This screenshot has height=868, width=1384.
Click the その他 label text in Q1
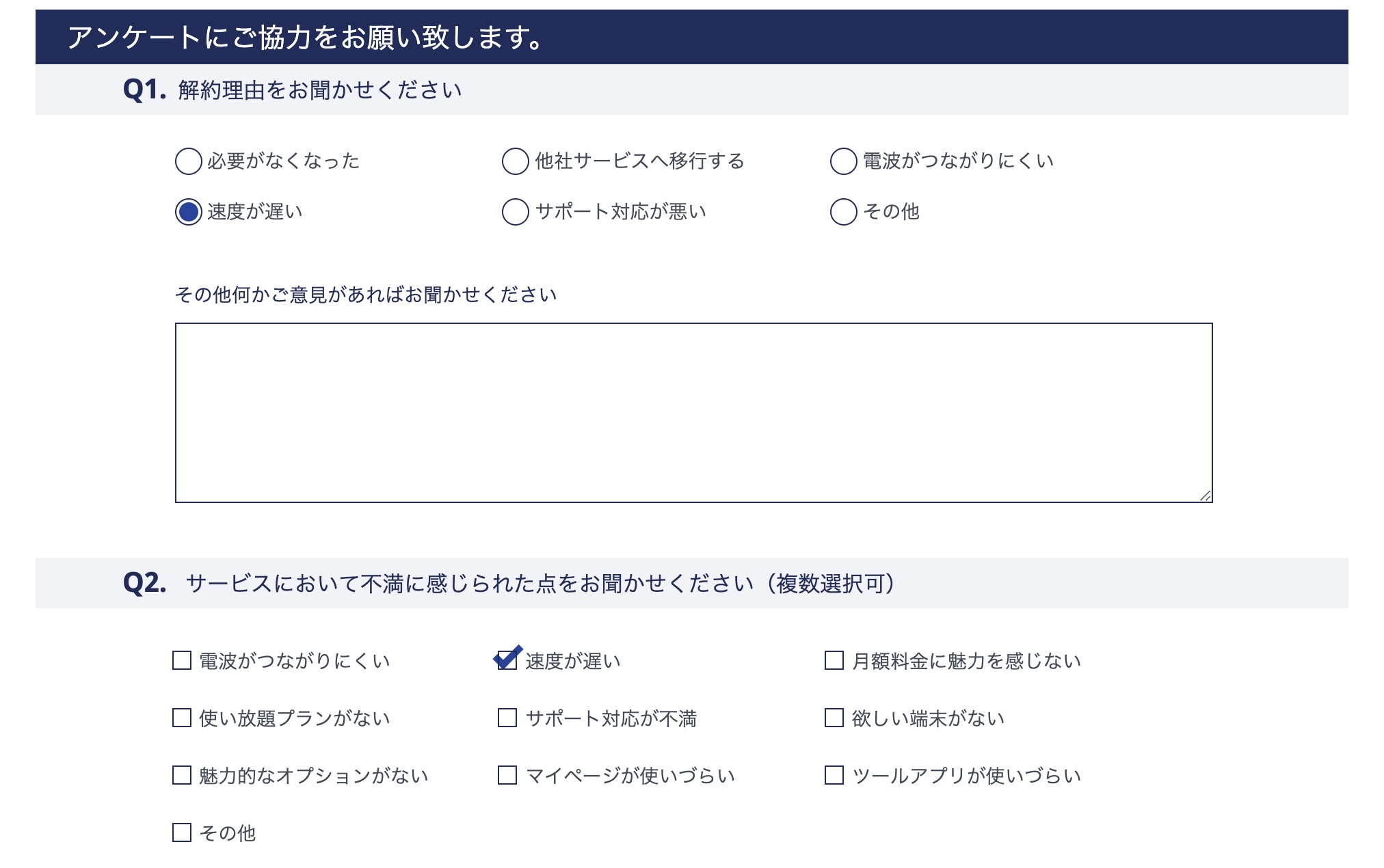tap(891, 212)
